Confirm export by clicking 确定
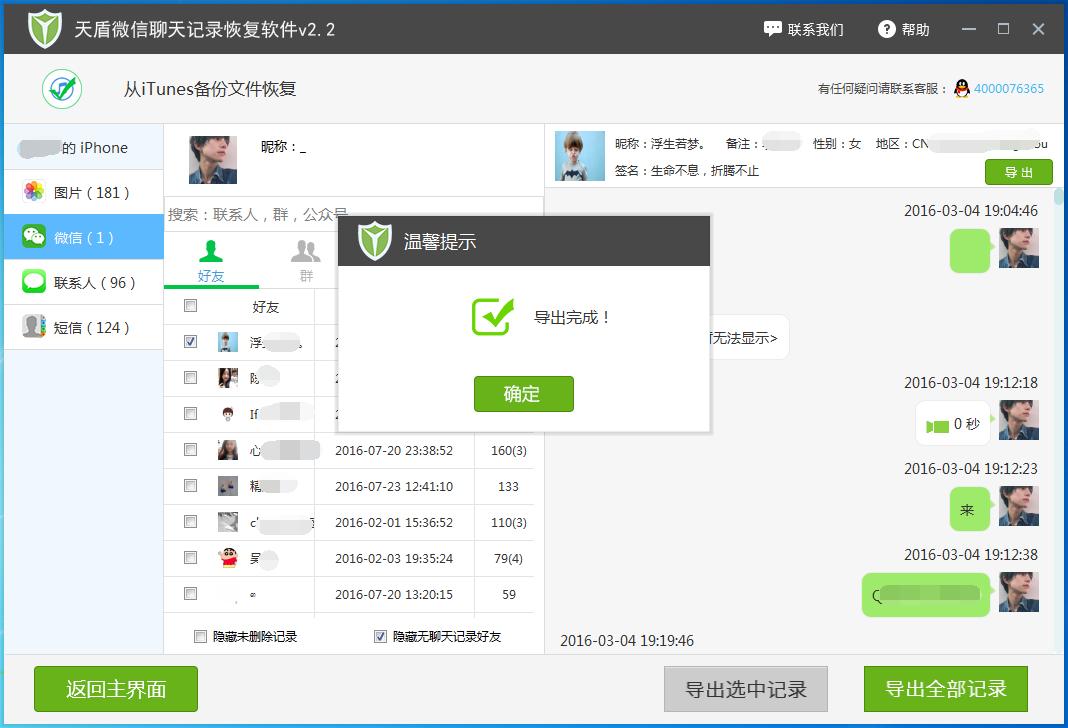1068x728 pixels. point(523,394)
